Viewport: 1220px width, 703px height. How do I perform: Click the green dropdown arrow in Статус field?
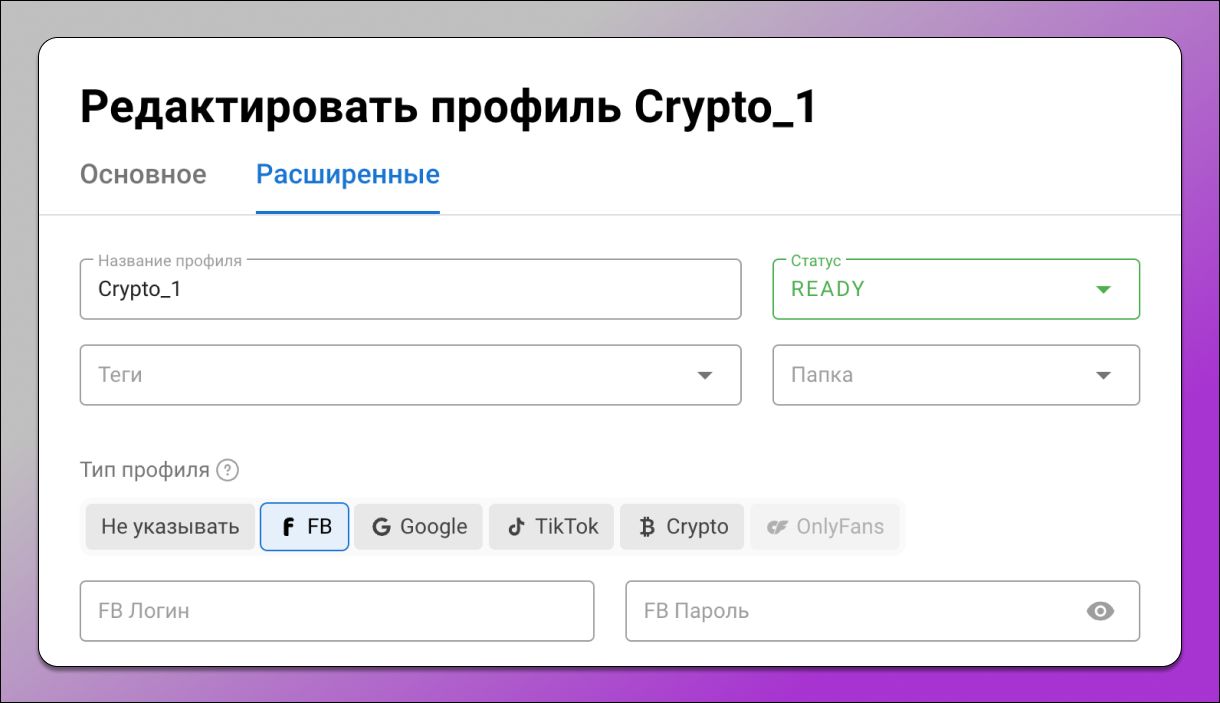(x=1103, y=289)
